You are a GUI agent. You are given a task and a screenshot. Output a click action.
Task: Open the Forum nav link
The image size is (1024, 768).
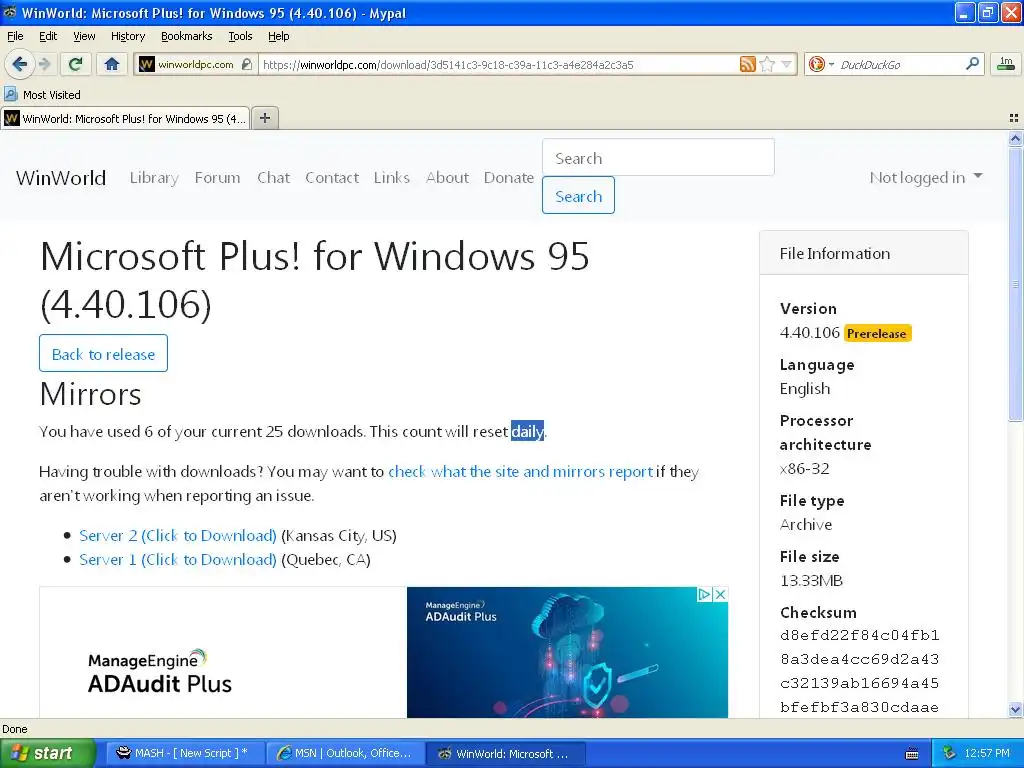tap(217, 178)
